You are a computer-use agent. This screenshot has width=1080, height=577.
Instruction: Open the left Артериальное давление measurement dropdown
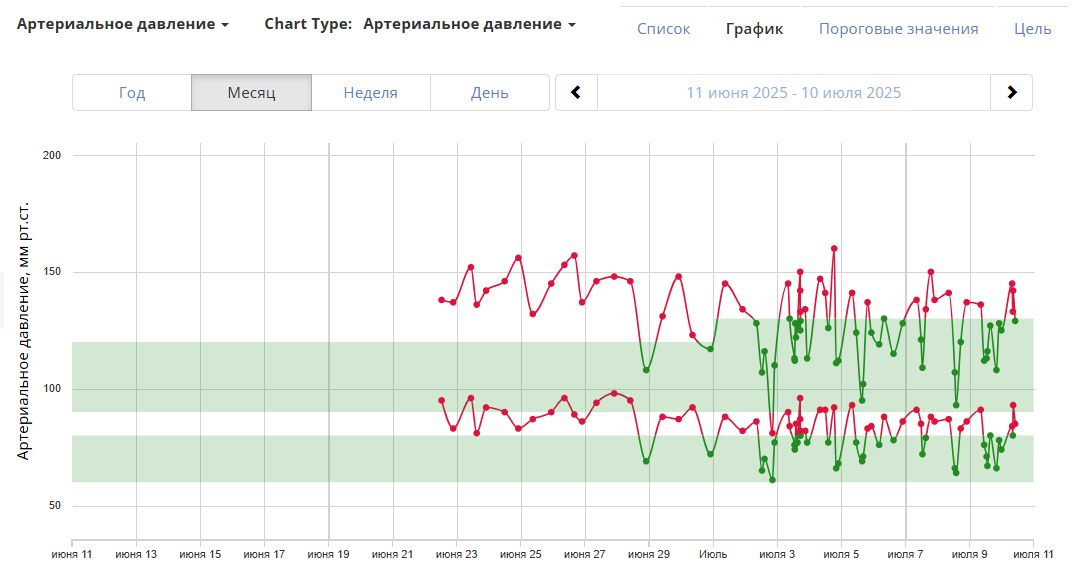point(123,24)
